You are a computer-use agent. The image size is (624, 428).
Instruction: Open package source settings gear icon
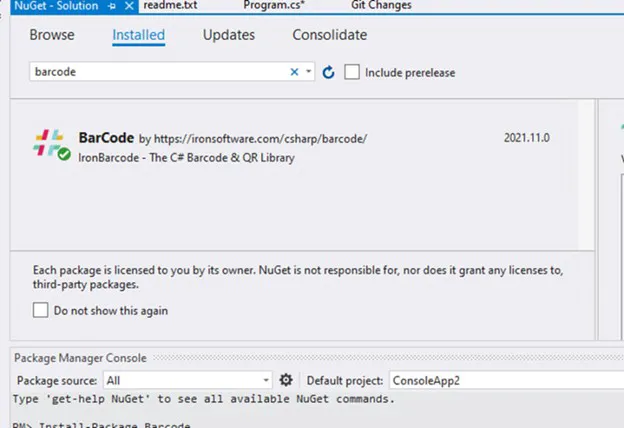286,380
